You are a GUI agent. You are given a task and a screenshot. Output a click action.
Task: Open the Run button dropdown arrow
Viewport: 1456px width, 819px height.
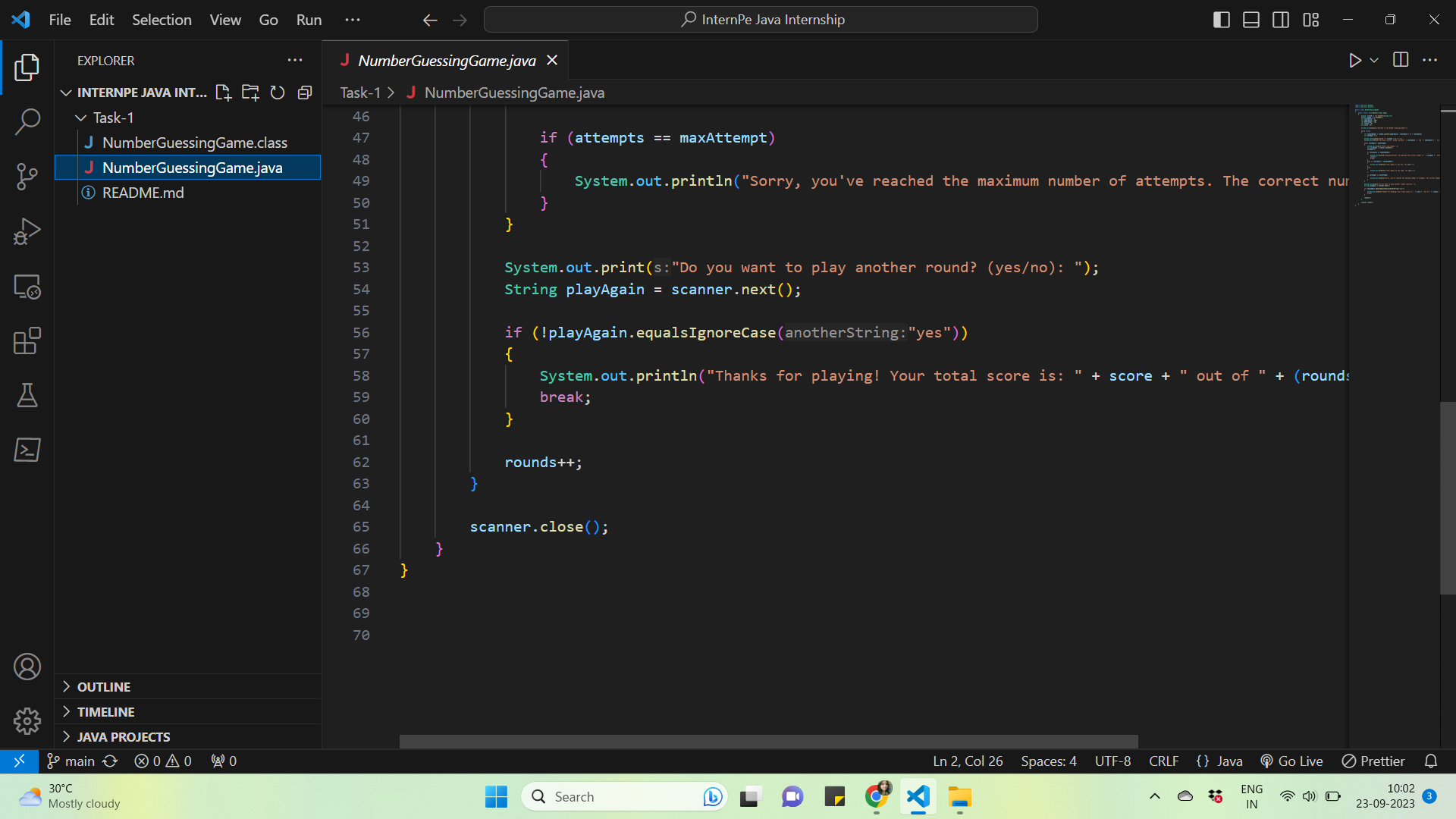click(1374, 60)
